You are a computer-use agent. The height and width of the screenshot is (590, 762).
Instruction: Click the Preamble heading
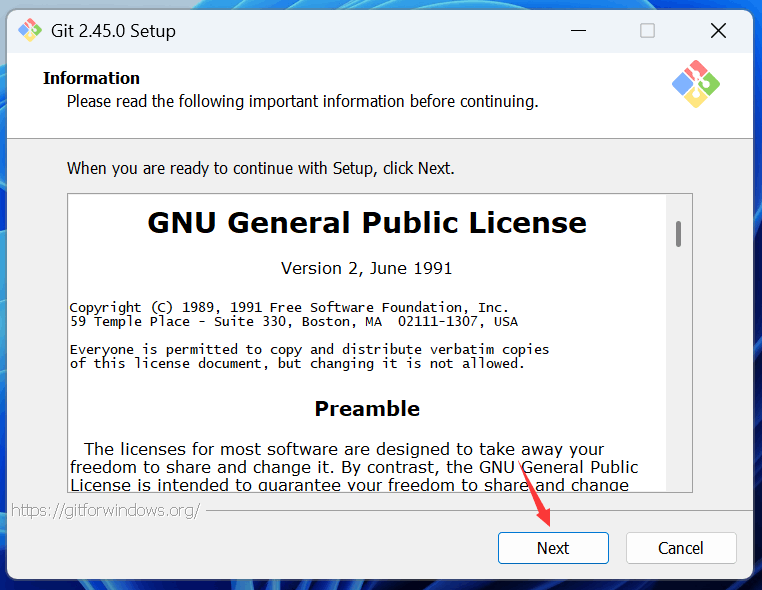[367, 409]
